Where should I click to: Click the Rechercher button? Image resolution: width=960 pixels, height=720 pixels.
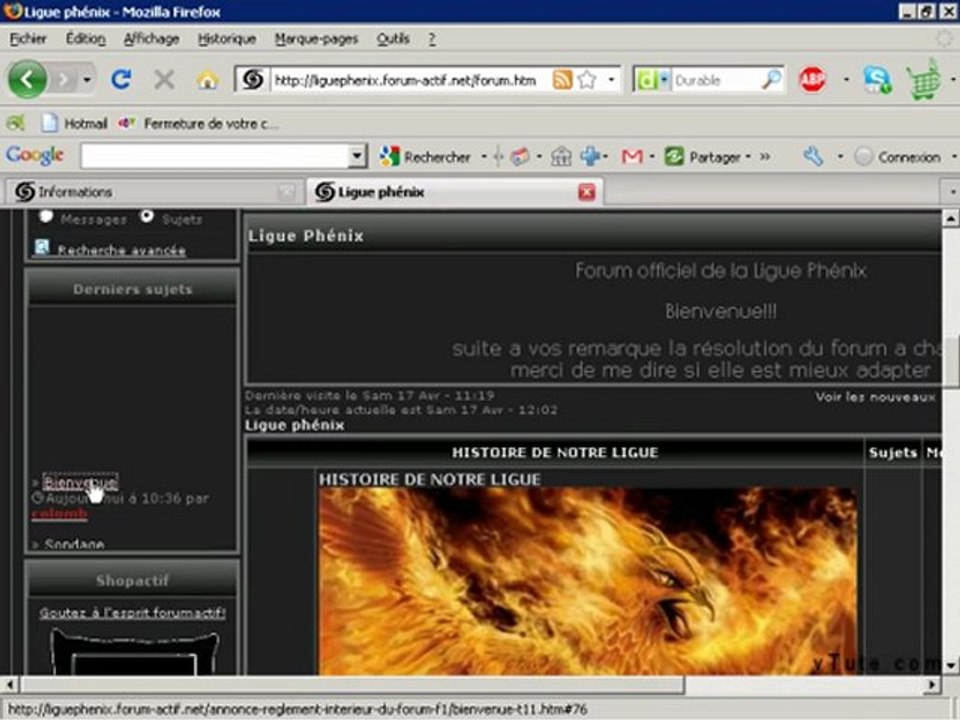[x=426, y=157]
